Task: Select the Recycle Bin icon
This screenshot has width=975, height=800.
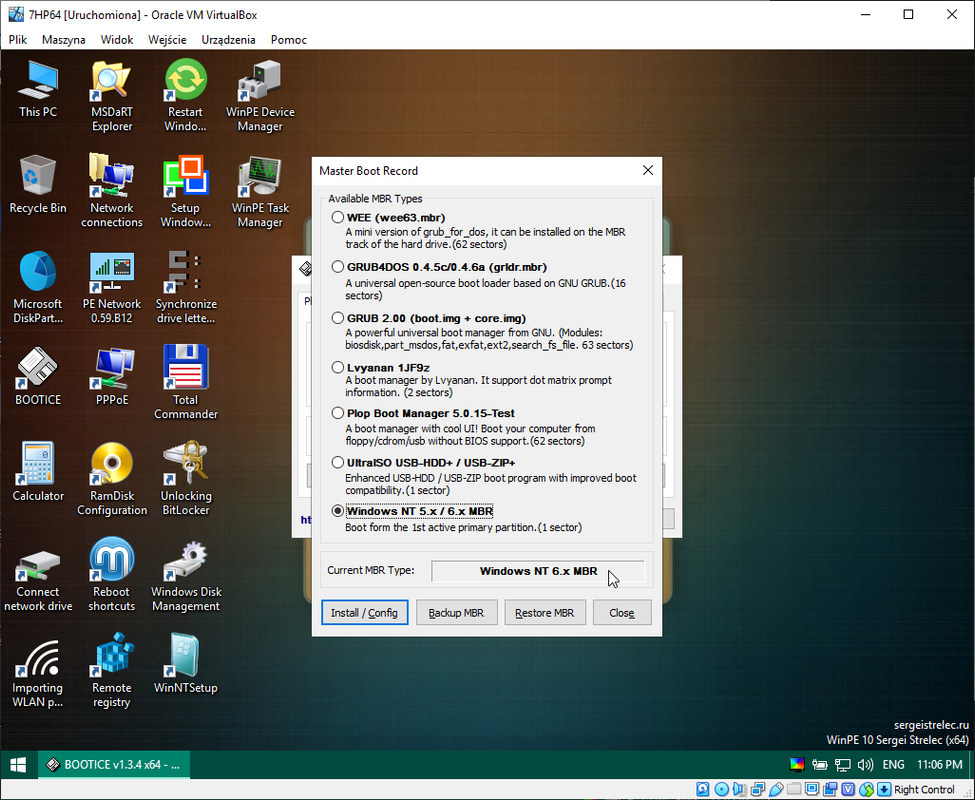Action: (x=38, y=185)
